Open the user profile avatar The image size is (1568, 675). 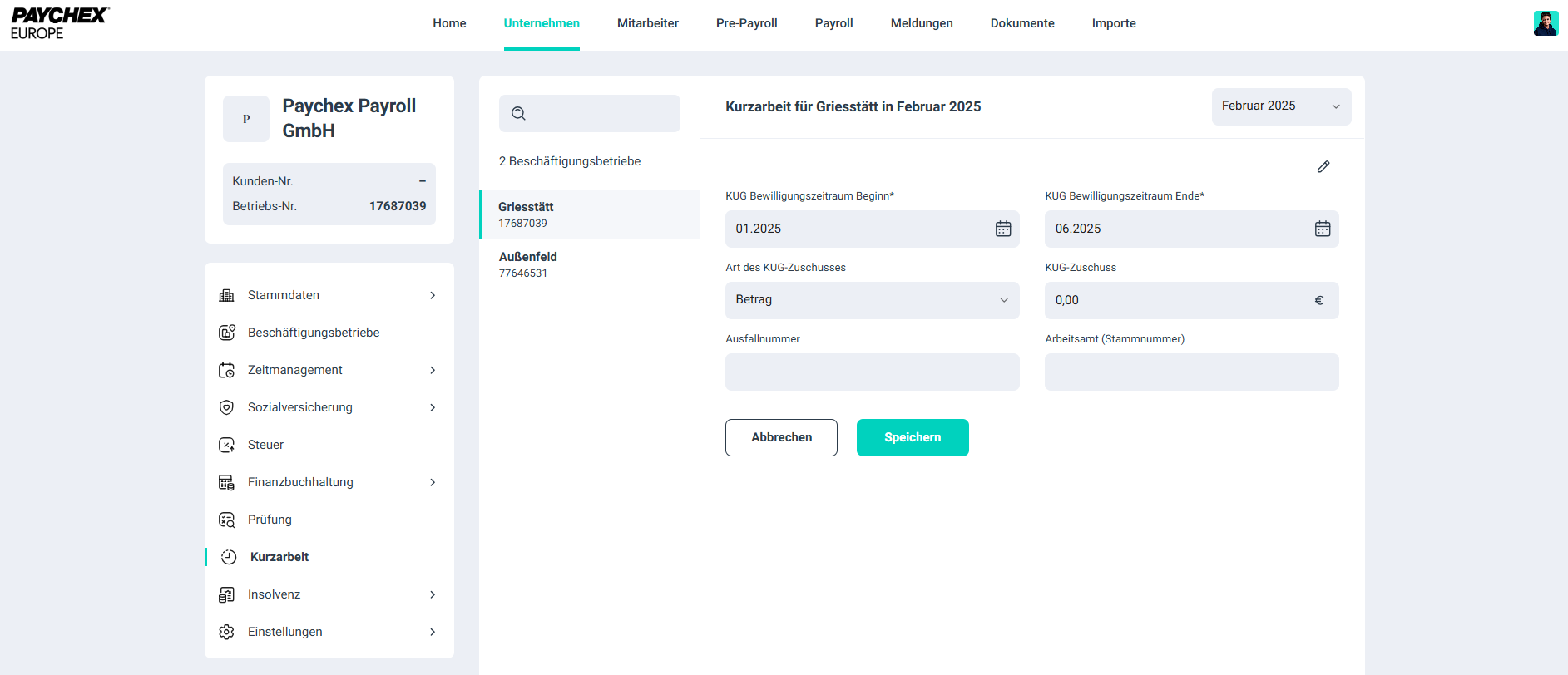click(x=1546, y=23)
